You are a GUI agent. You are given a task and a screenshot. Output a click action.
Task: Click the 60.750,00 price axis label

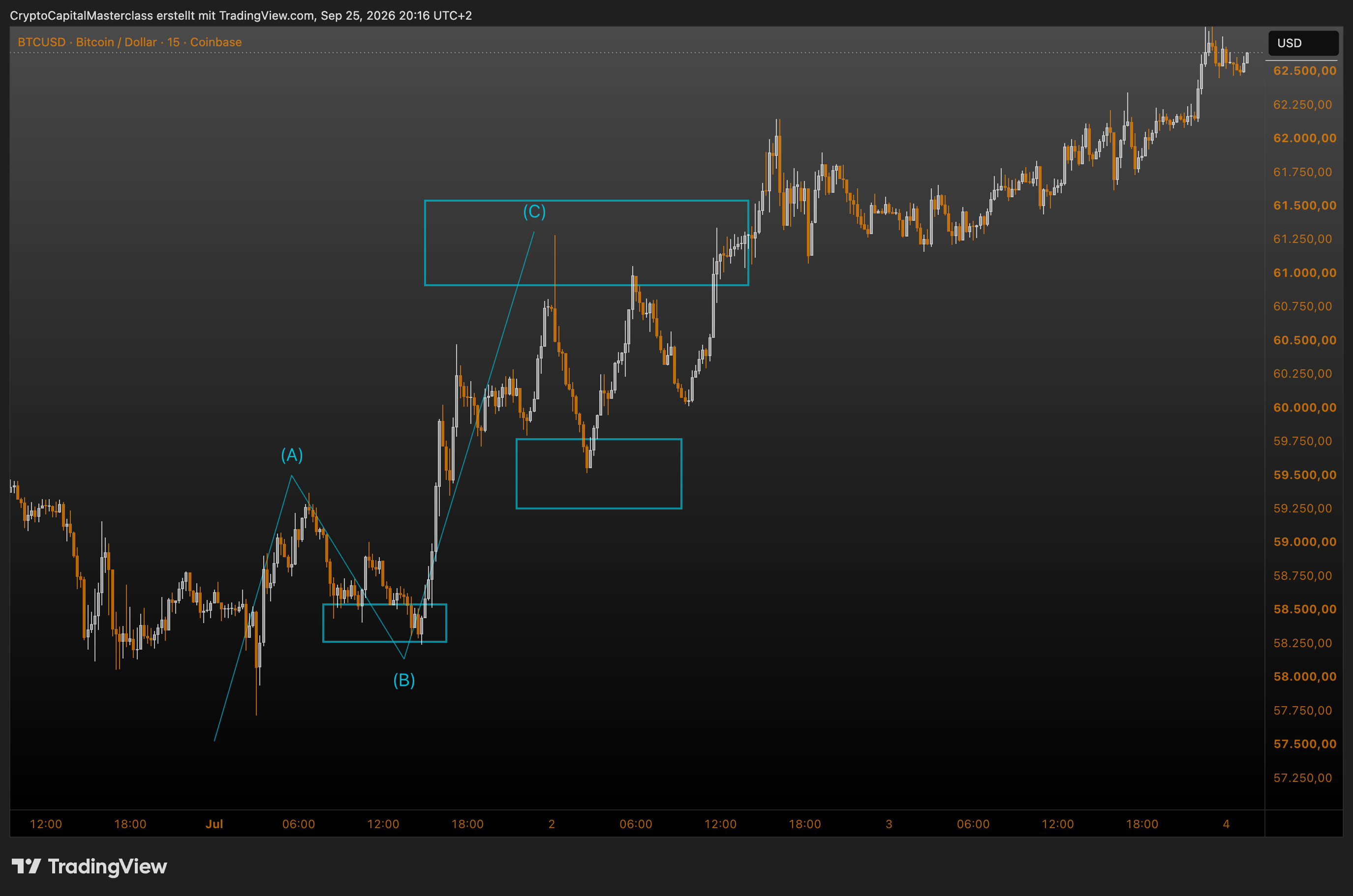(x=1303, y=306)
